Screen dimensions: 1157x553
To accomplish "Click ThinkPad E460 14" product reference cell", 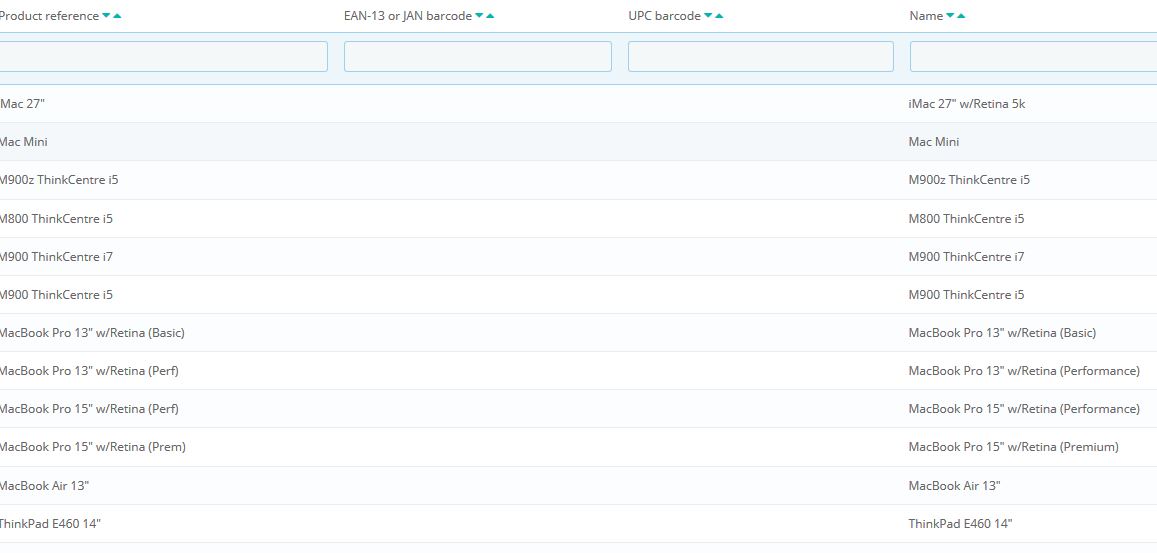I will 49,524.
